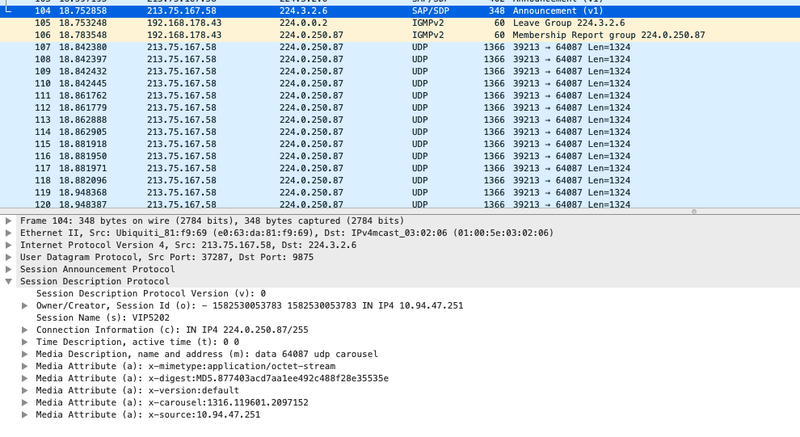Screen dimensions: 800x437
Task: Click source 192.168.178.43 in packet 106
Action: click(184, 35)
